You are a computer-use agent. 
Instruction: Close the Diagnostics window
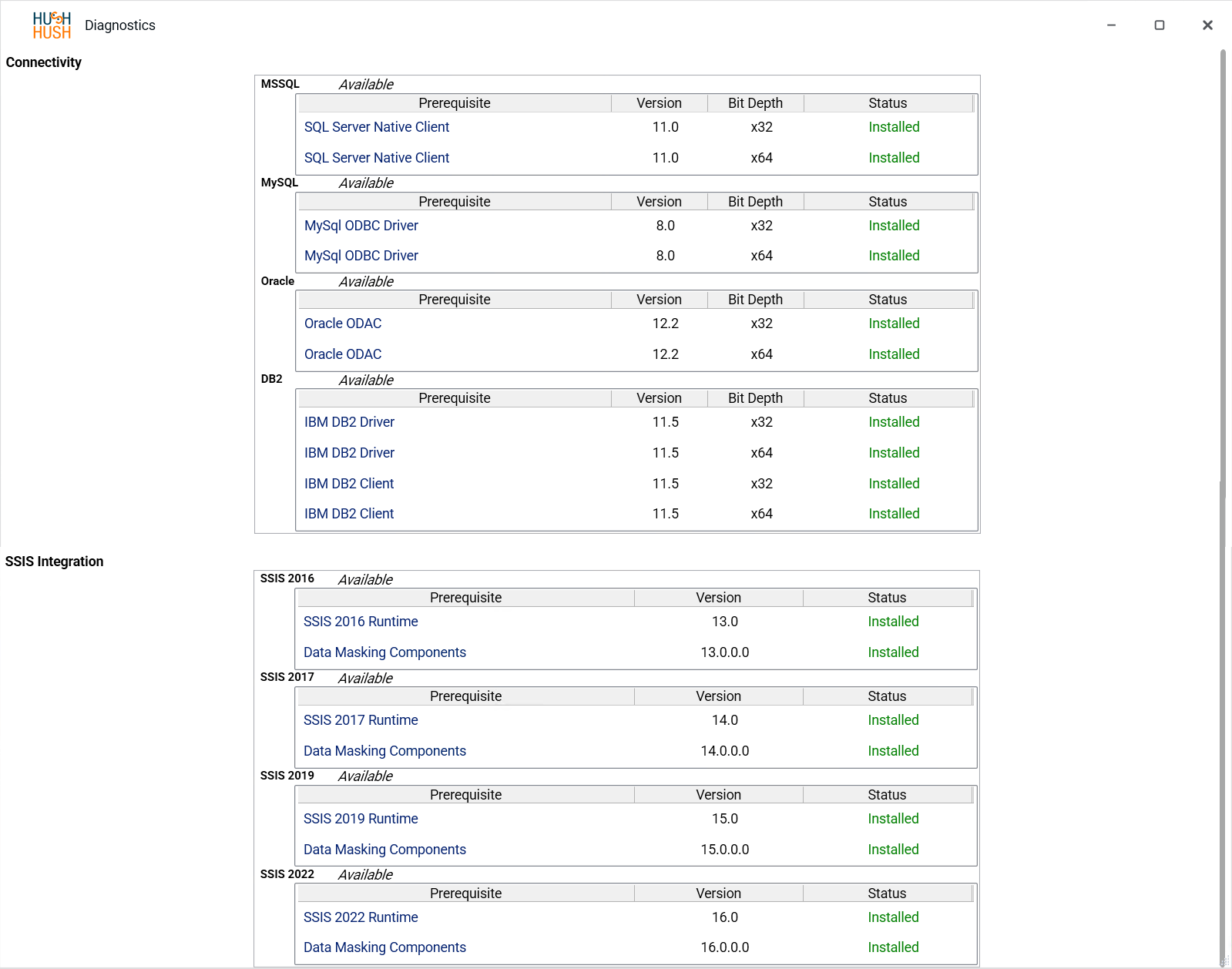click(x=1207, y=25)
